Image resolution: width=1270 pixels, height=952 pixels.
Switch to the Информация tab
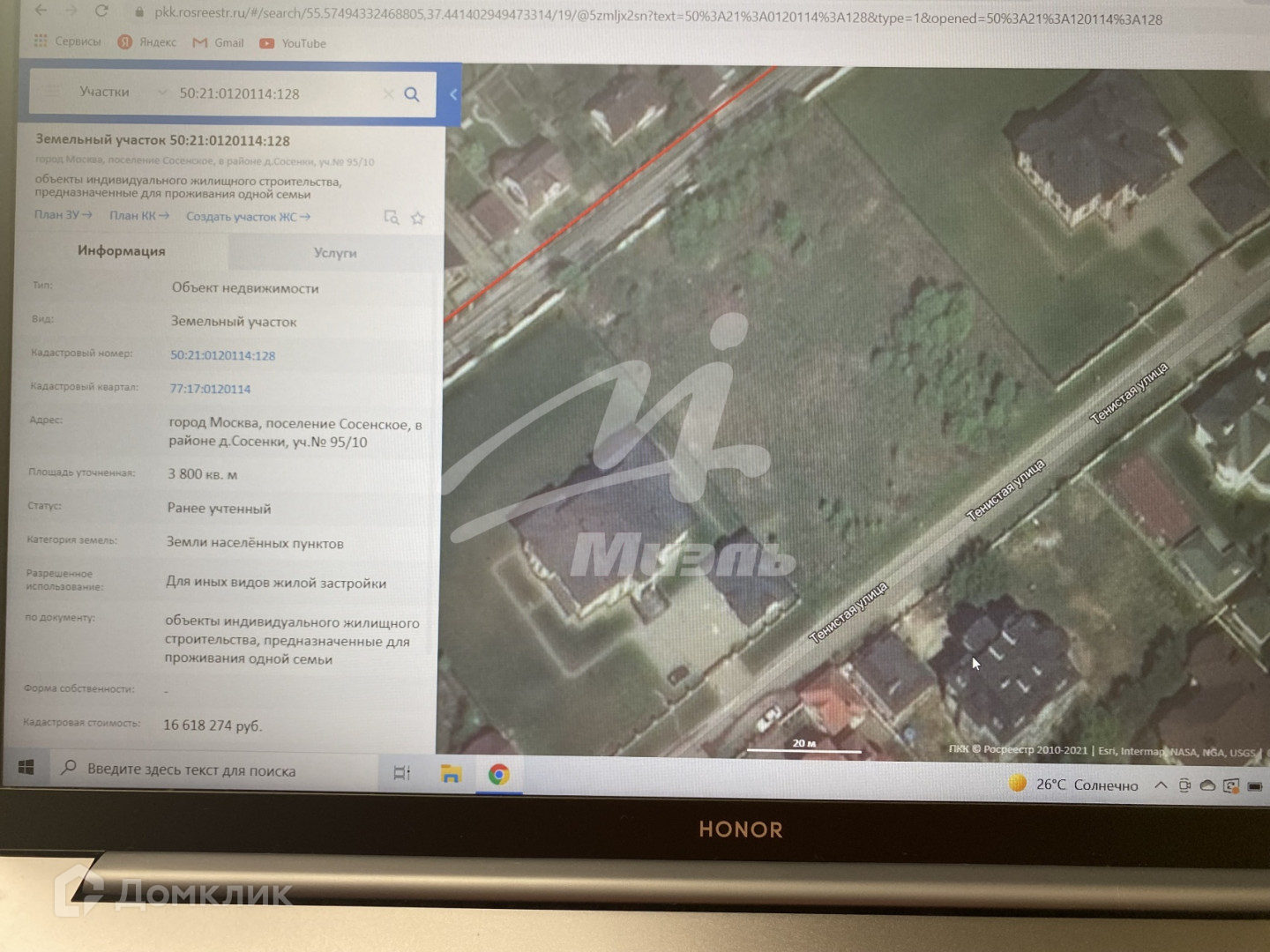click(122, 251)
